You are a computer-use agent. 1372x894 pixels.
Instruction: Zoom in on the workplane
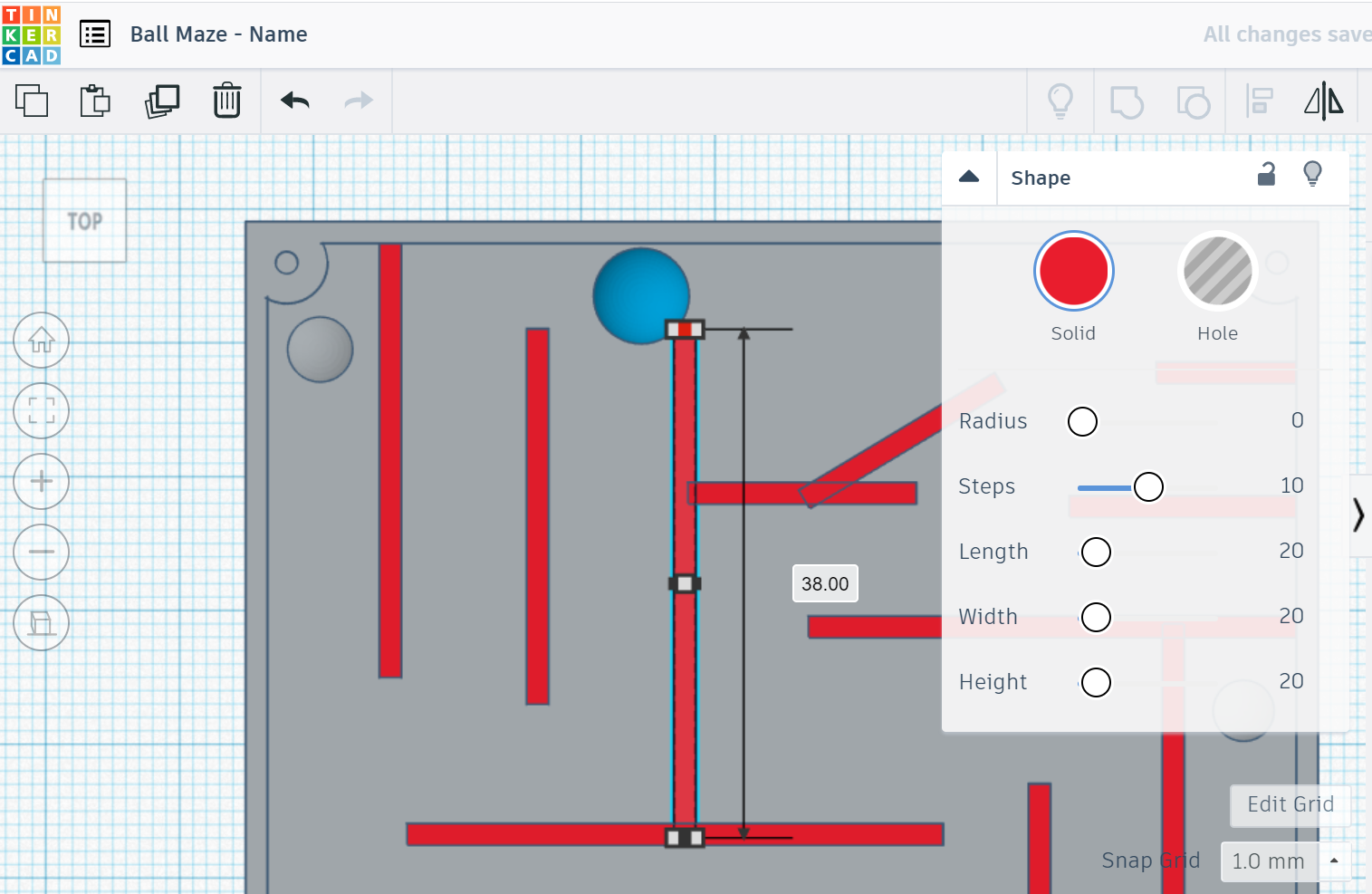pos(41,482)
